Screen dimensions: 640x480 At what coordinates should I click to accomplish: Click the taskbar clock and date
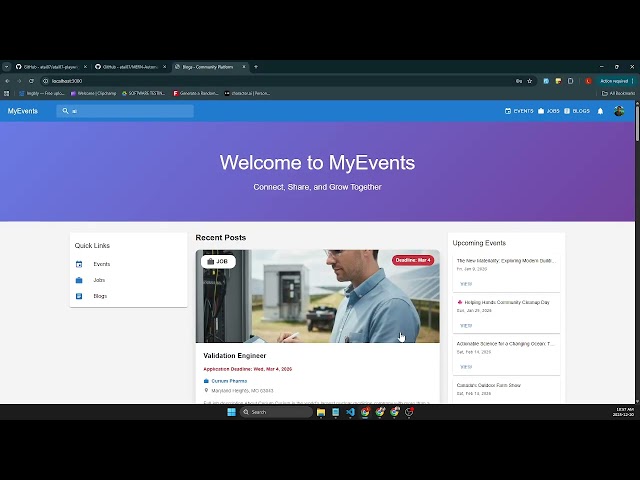coord(624,412)
